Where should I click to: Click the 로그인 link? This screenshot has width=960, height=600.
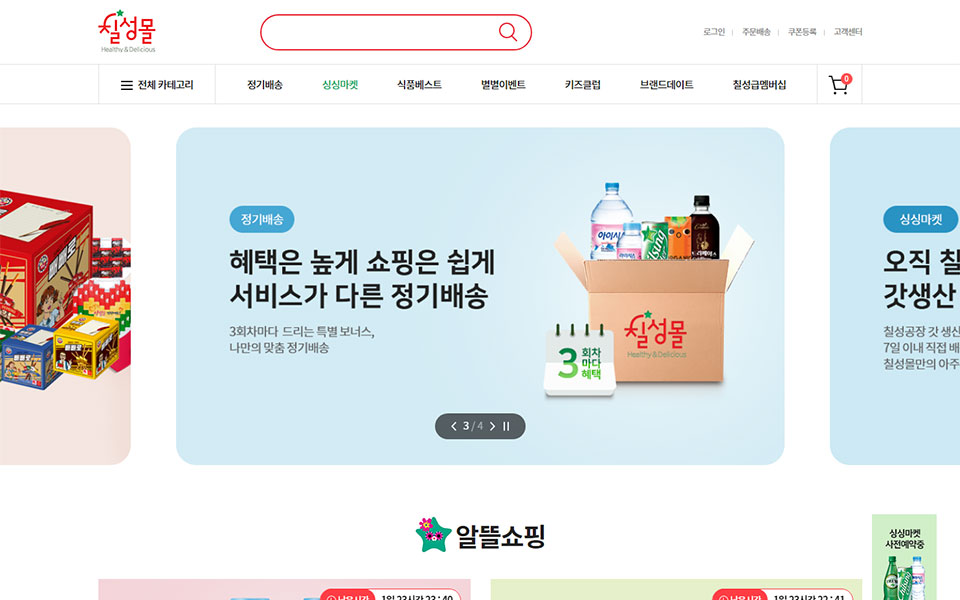click(x=714, y=32)
